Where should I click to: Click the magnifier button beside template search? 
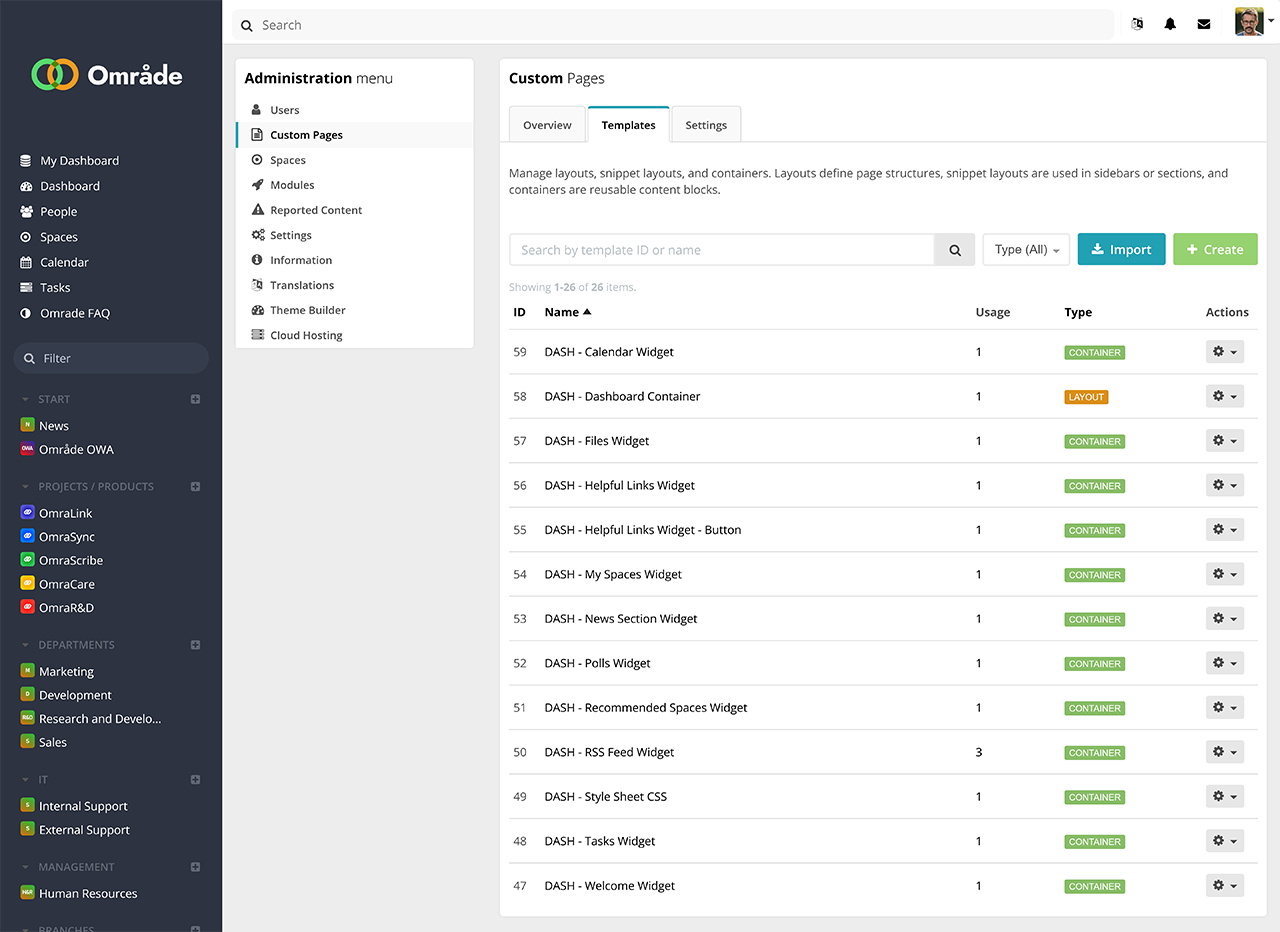point(954,250)
